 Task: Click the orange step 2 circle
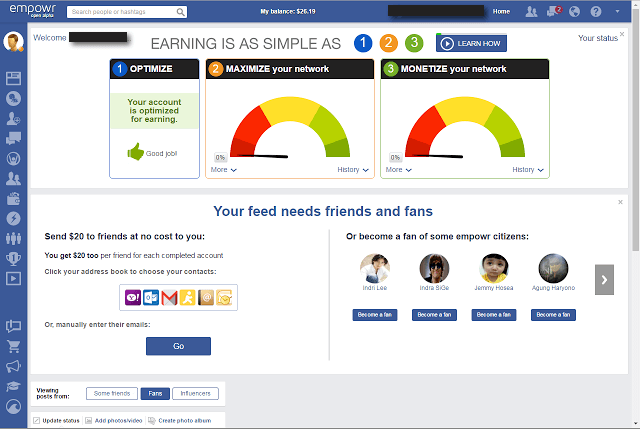tap(389, 43)
